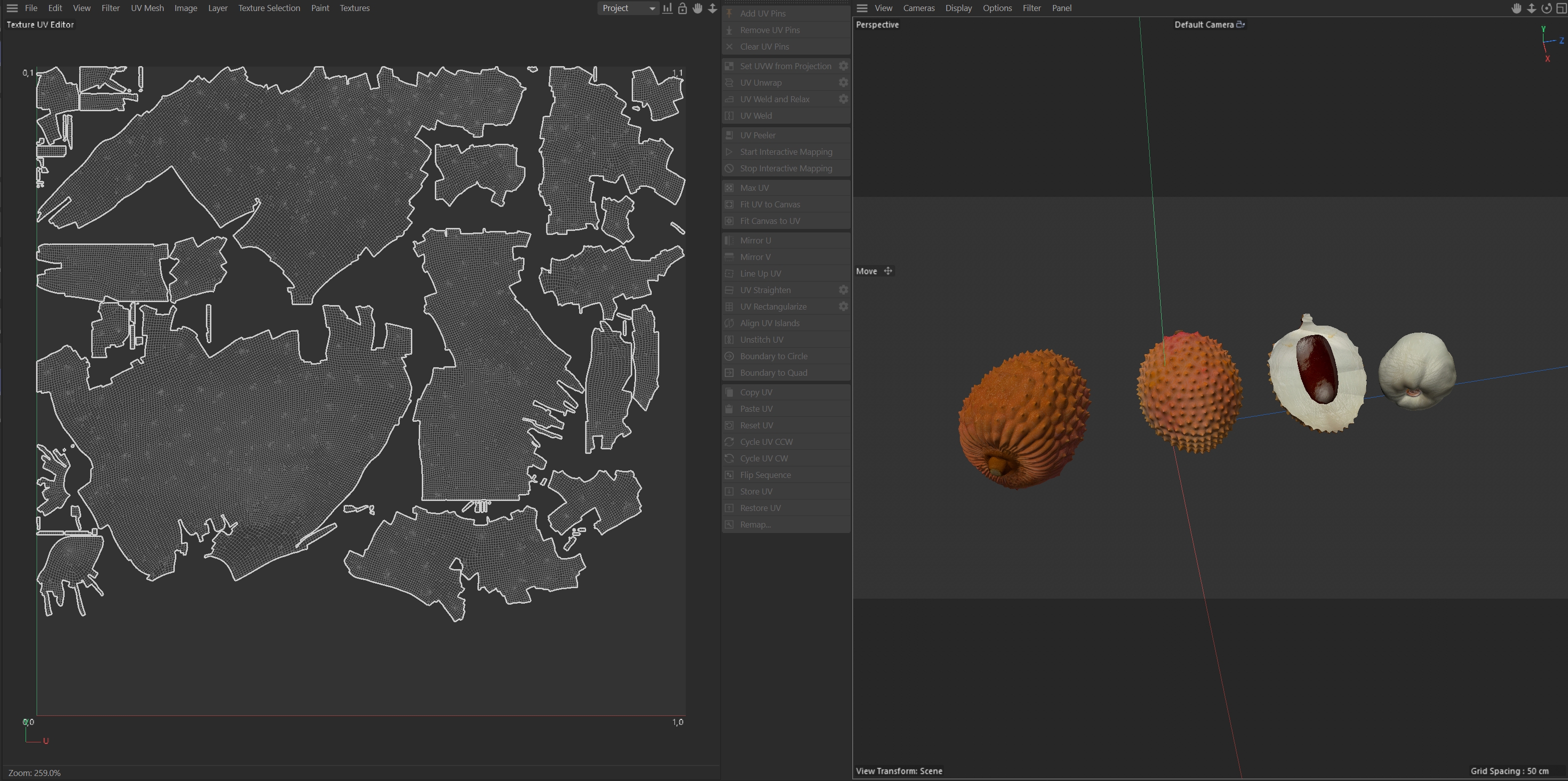
Task: Click the UV editor zoom arrows icon
Action: pos(712,8)
